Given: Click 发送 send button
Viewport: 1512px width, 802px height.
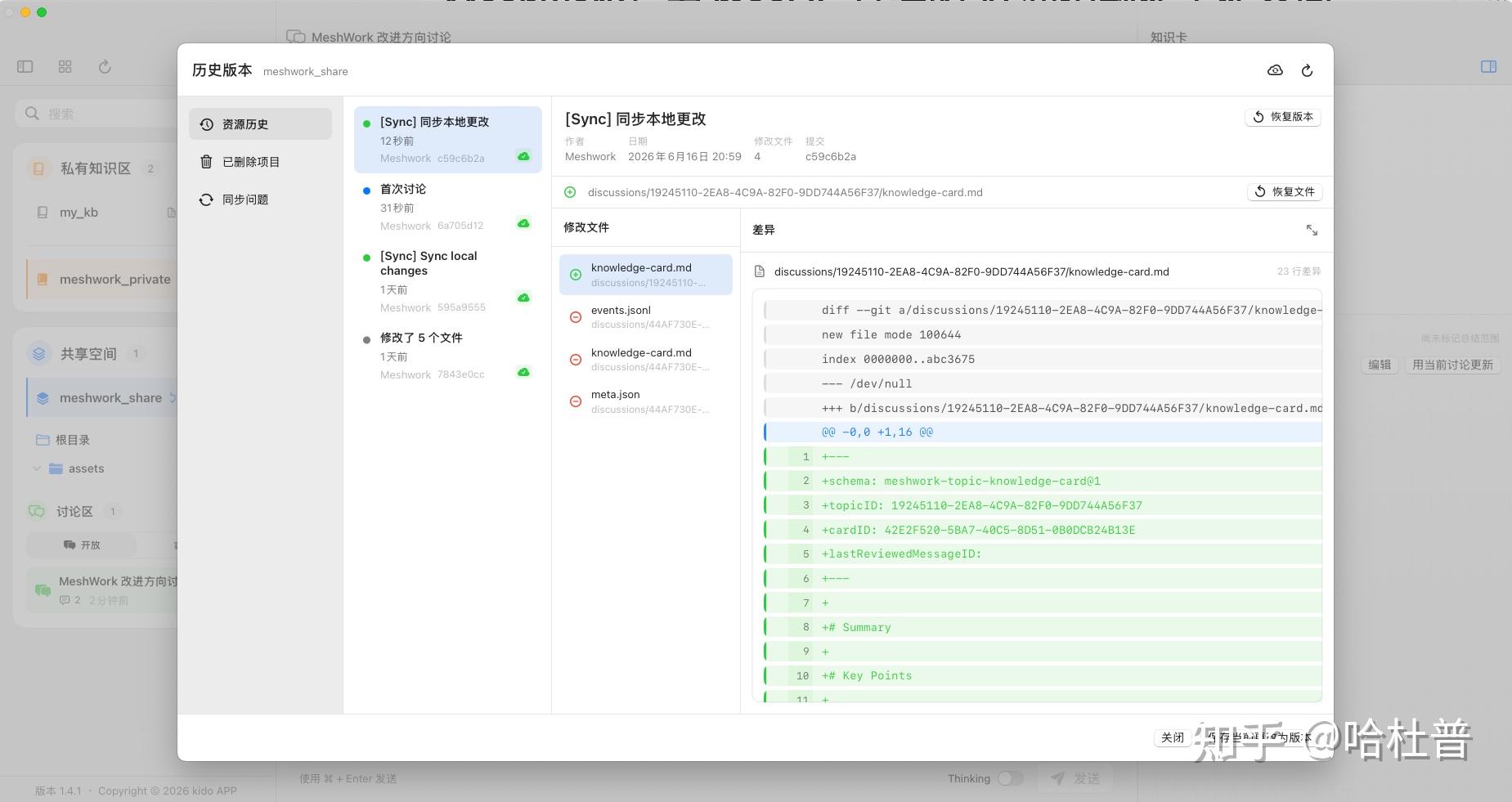Looking at the screenshot, I should point(1075,778).
